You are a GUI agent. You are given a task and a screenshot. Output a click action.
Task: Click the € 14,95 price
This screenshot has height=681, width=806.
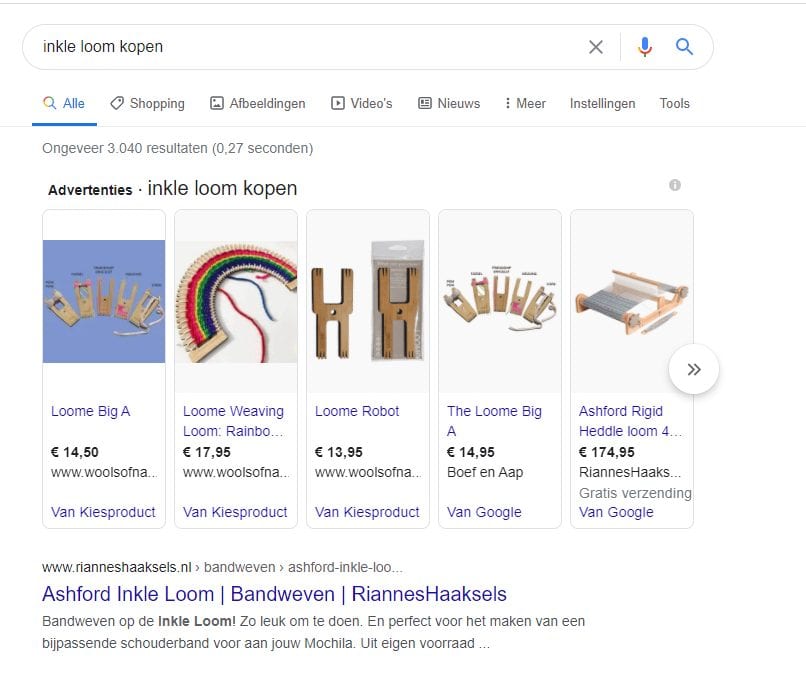[x=471, y=452]
